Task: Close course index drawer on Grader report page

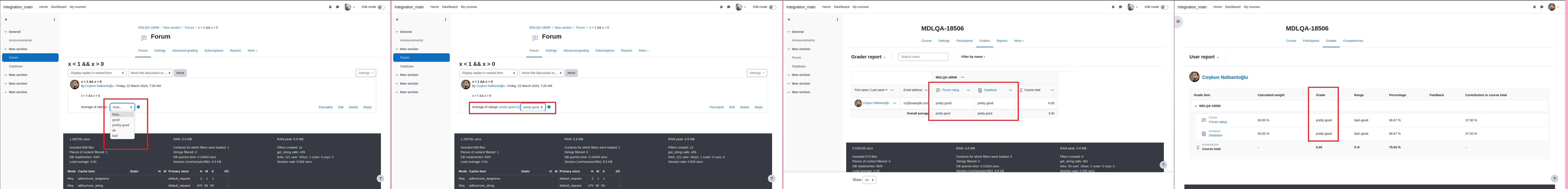Action: 789,19
